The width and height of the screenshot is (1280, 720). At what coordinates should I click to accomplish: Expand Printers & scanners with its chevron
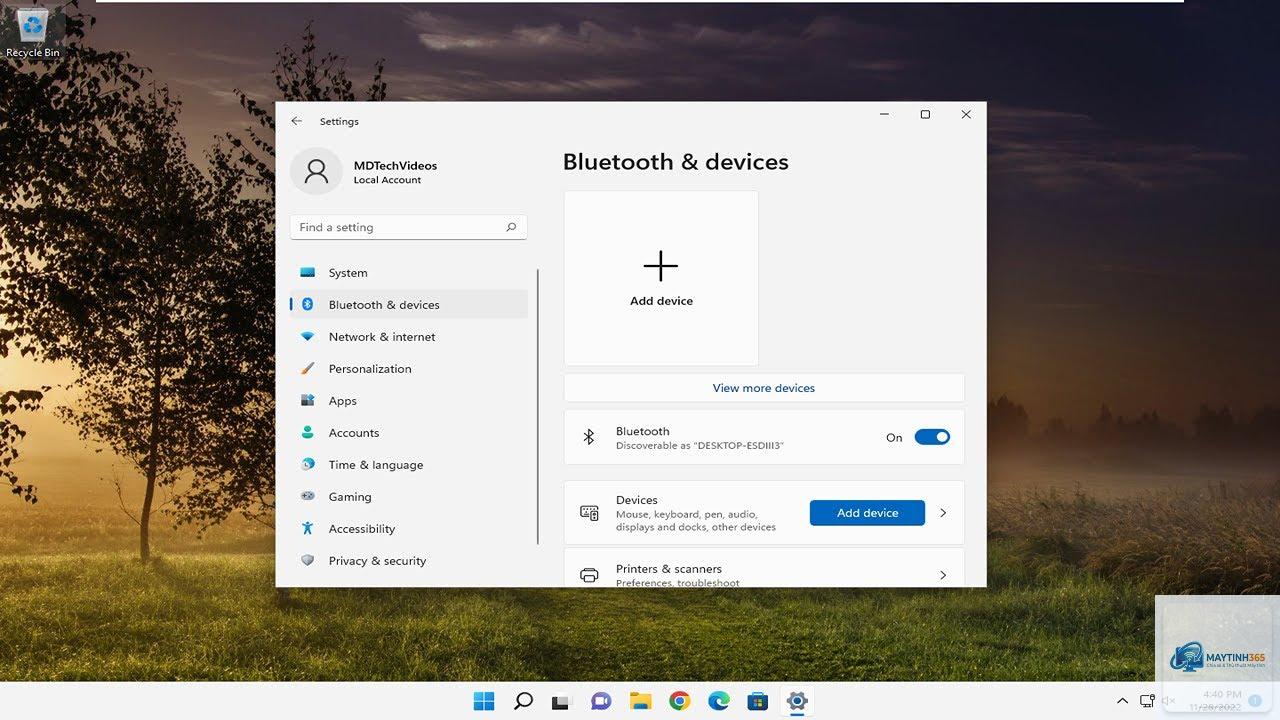[x=943, y=575]
